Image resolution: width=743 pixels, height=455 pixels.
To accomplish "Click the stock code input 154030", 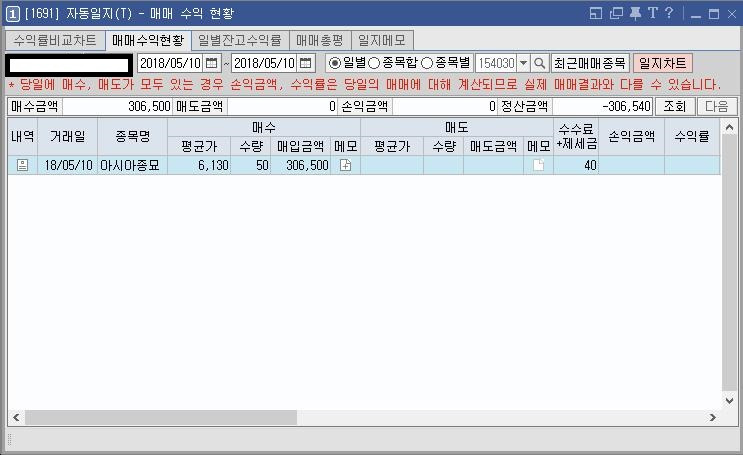I will (496, 63).
